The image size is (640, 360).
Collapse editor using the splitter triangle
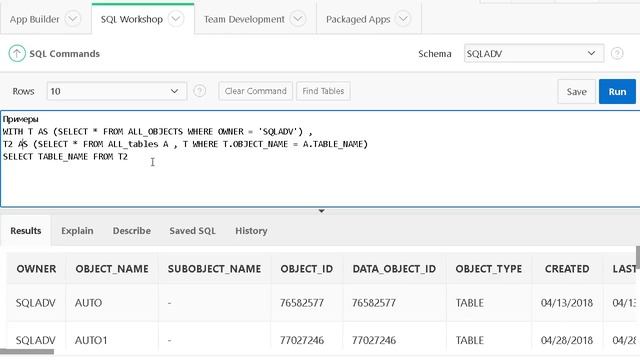coord(321,211)
